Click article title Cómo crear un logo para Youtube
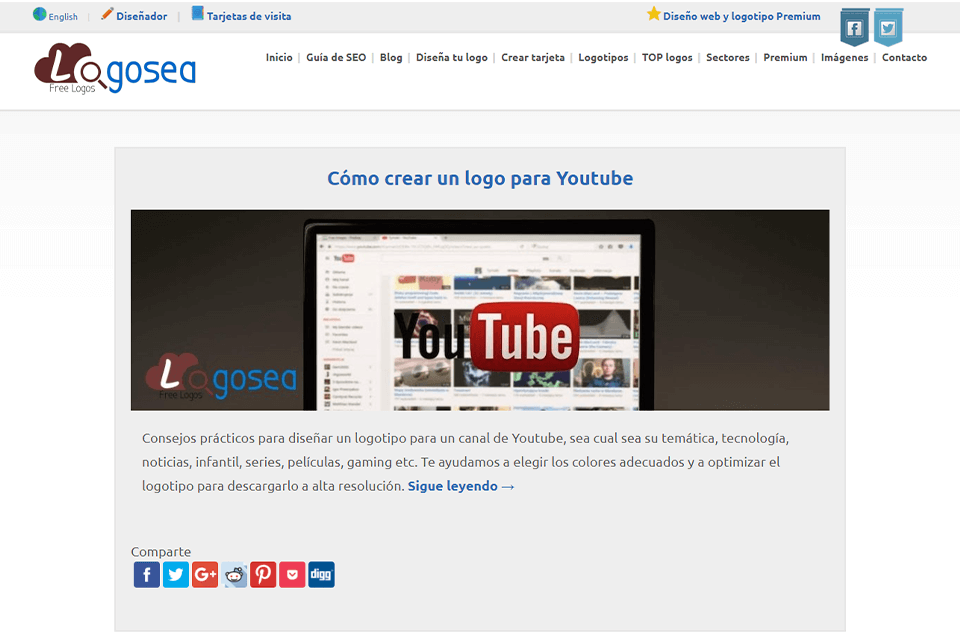Viewport: 960px width, 640px height. tap(480, 178)
